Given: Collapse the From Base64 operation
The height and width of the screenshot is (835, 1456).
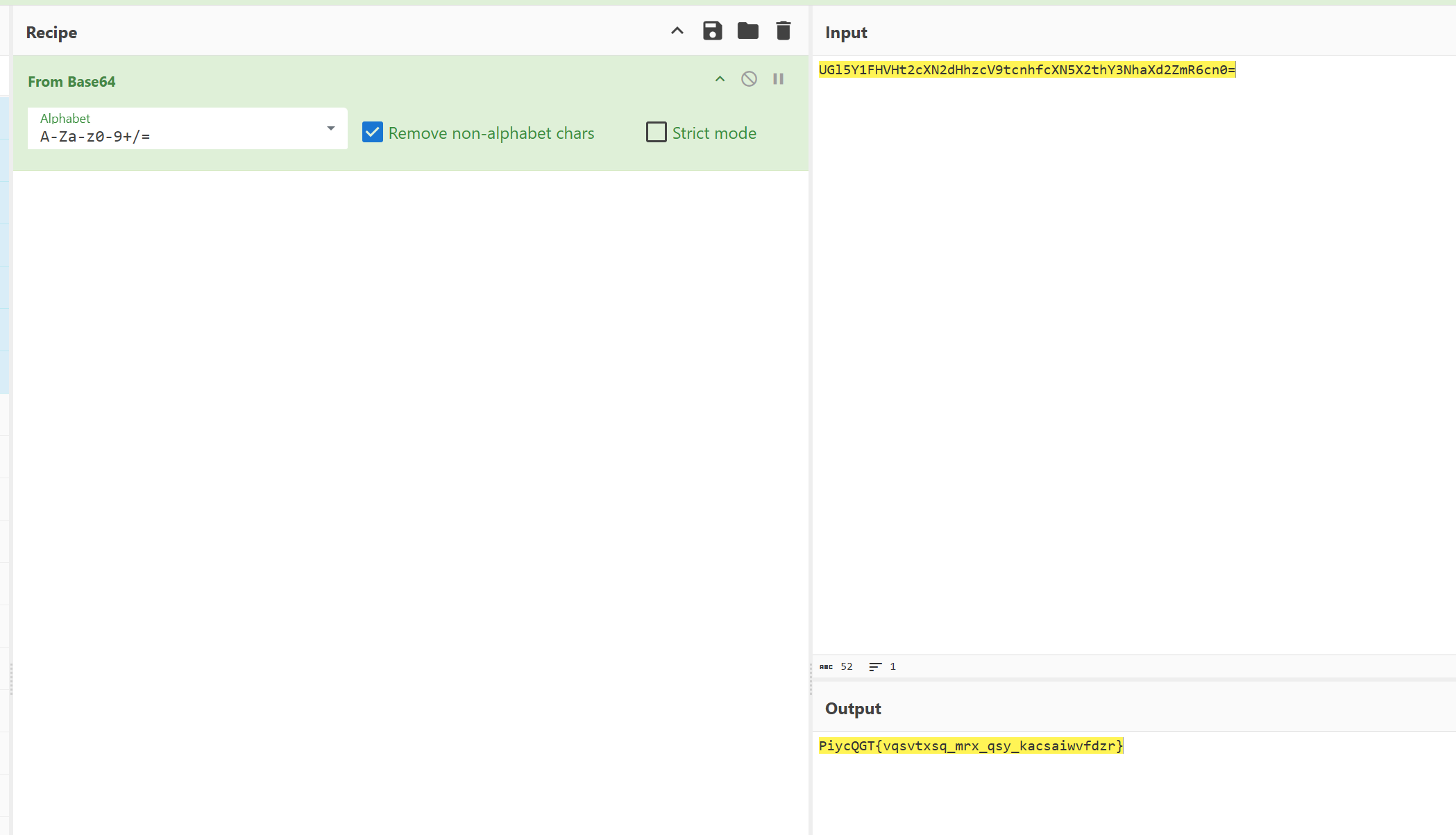Looking at the screenshot, I should point(719,78).
